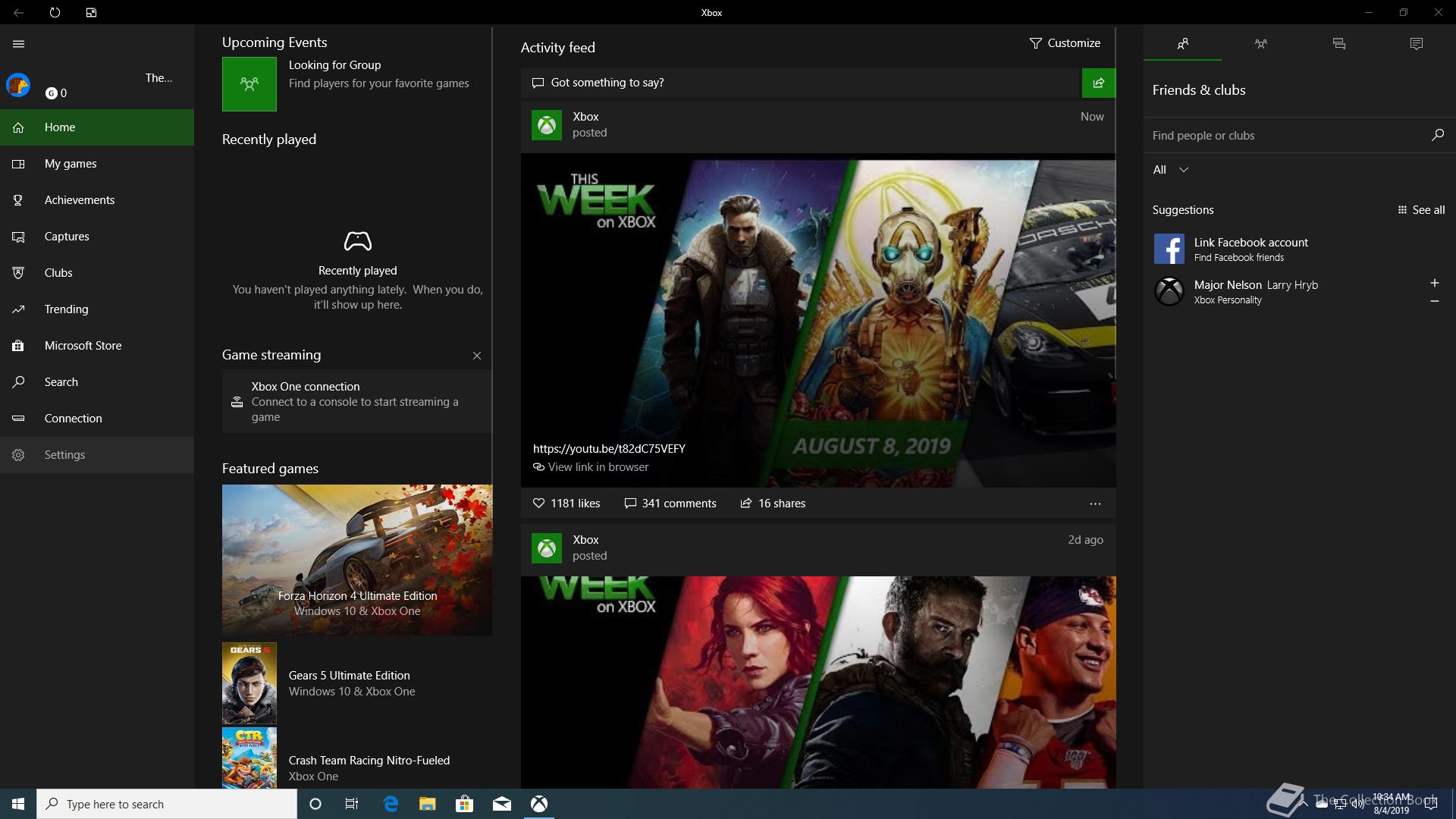Open Settings in sidebar

click(x=97, y=455)
